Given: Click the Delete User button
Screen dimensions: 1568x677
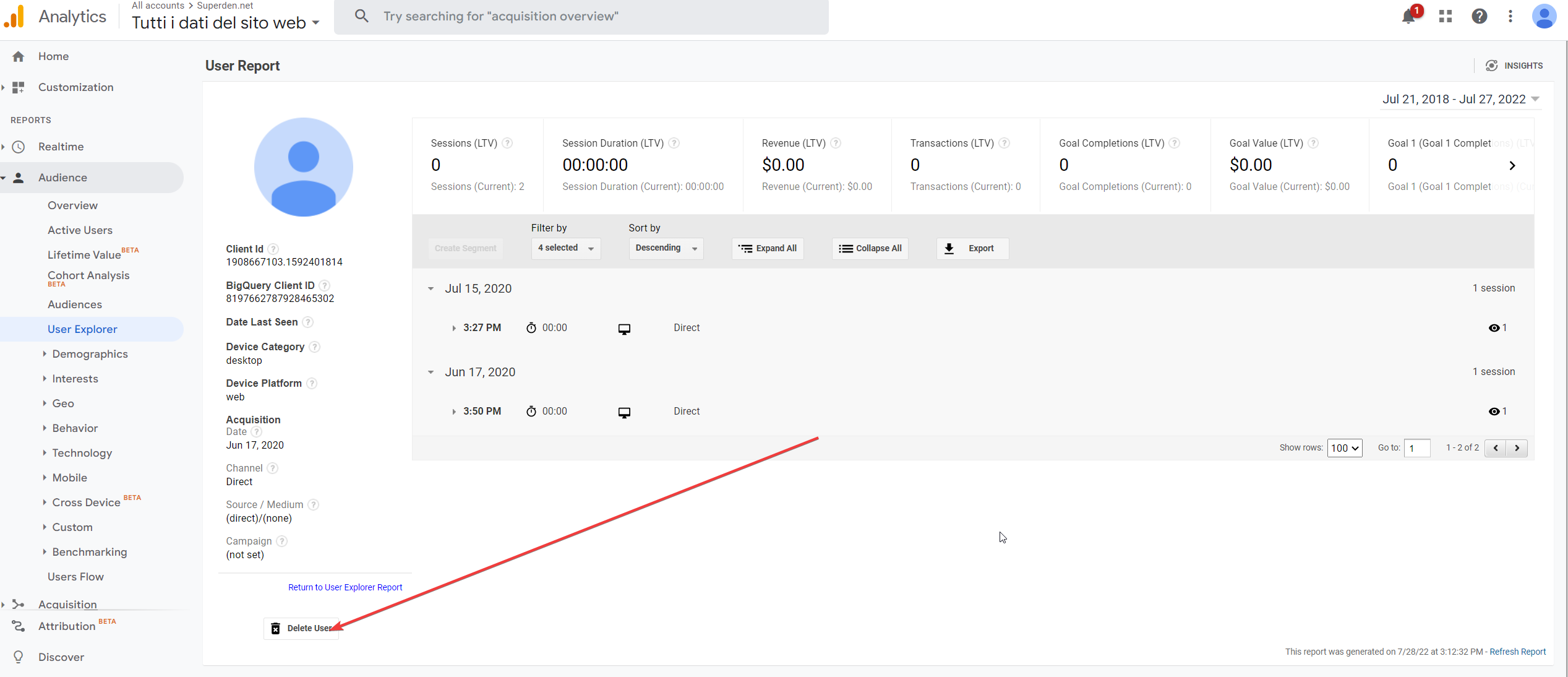Looking at the screenshot, I should (x=301, y=628).
